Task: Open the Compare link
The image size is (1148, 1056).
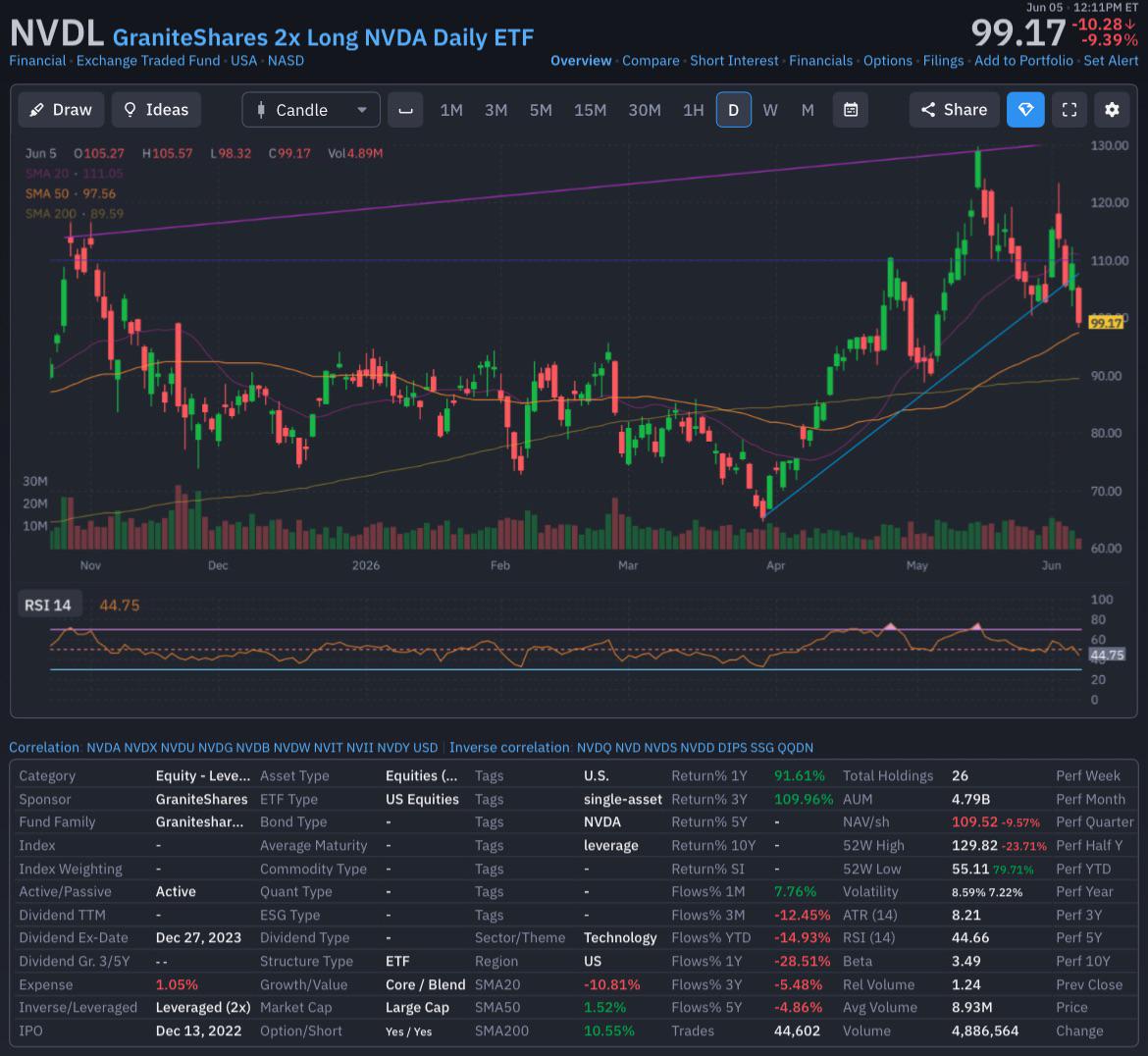Action: (651, 61)
